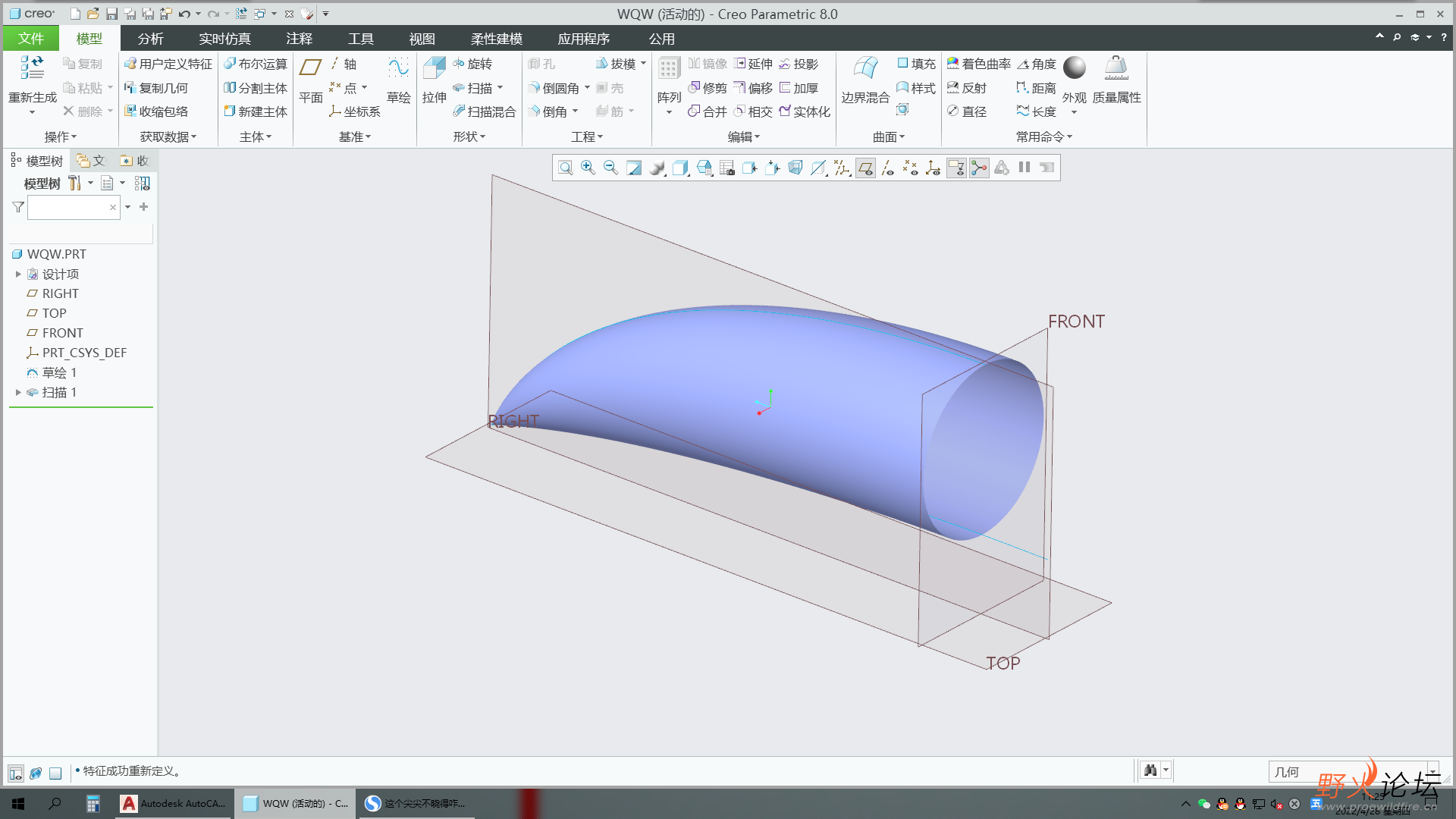1456x819 pixels.
Task: Toggle perspective view icon
Action: coord(795,168)
